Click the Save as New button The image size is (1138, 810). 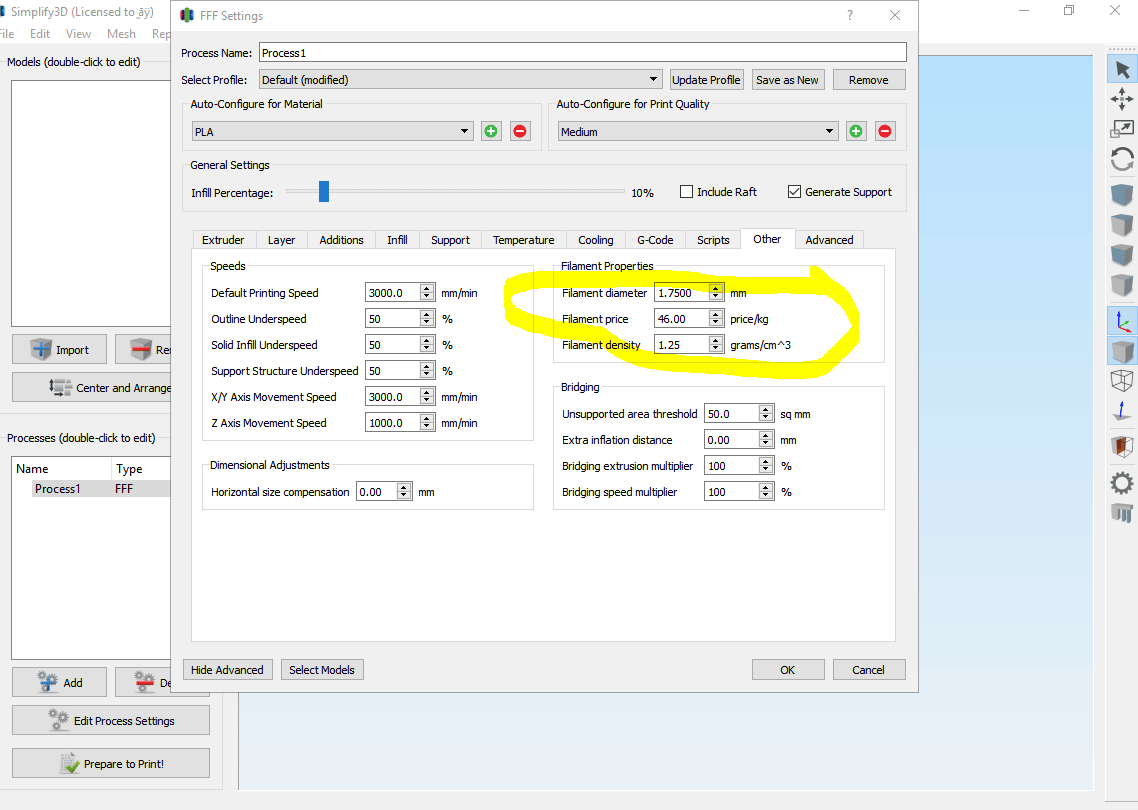pyautogui.click(x=787, y=80)
